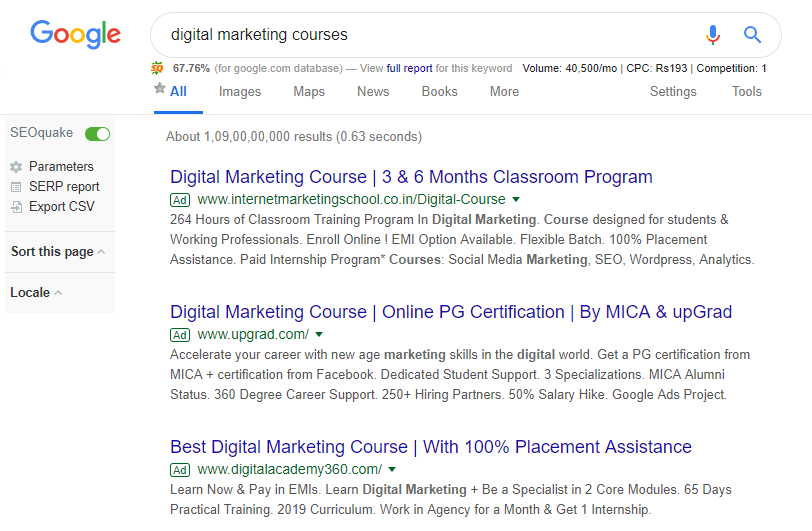Open the SEOquake full report link
Image resolution: width=812 pixels, height=531 pixels.
click(409, 68)
